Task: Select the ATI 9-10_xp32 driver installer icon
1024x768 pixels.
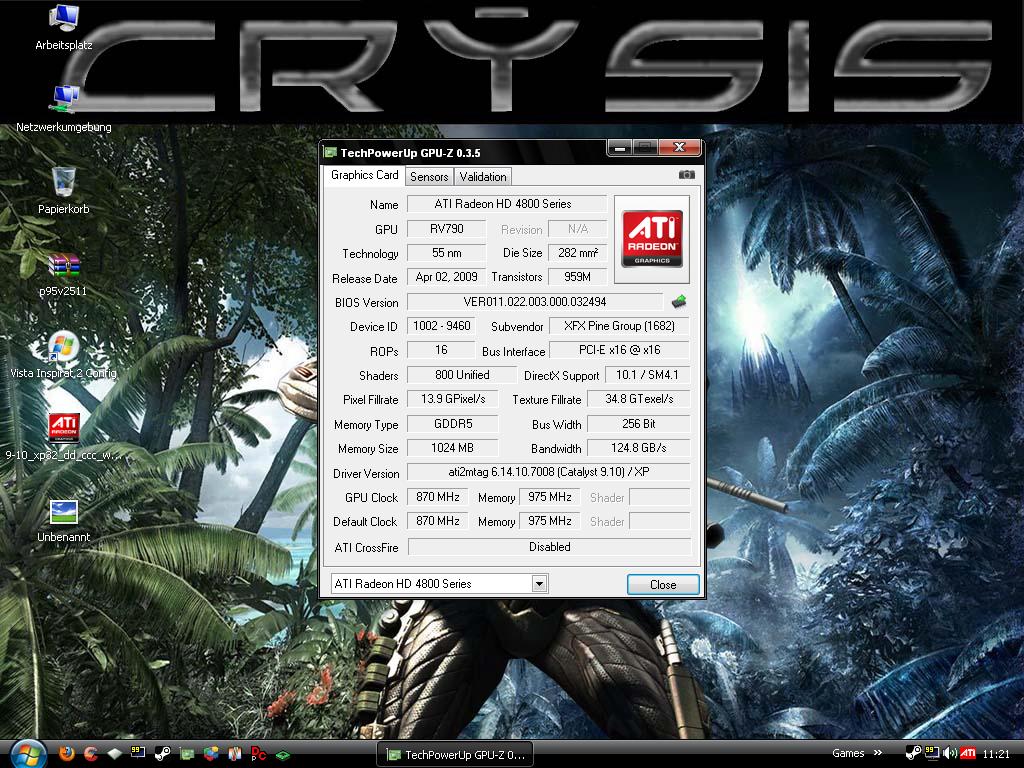Action: click(64, 436)
